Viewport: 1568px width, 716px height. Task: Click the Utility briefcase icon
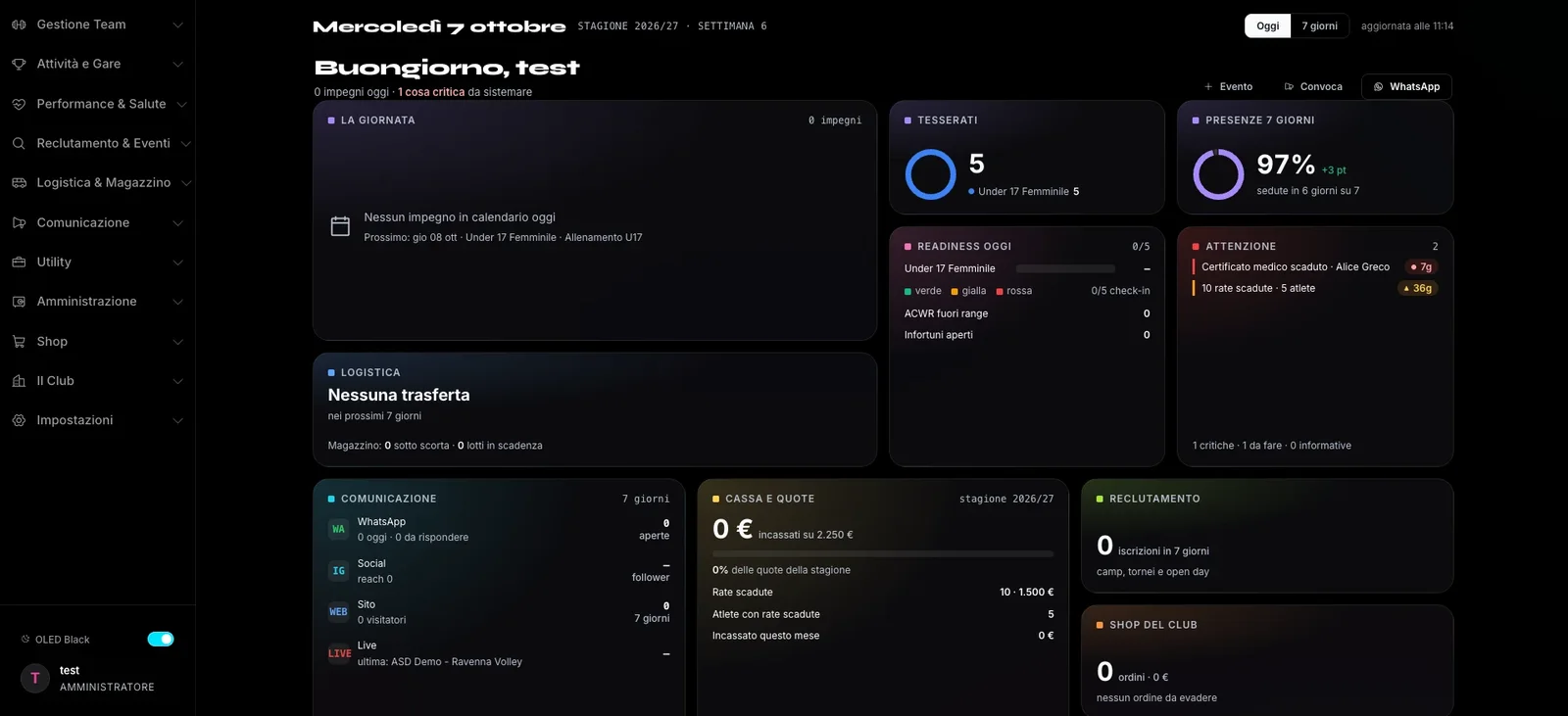19,262
